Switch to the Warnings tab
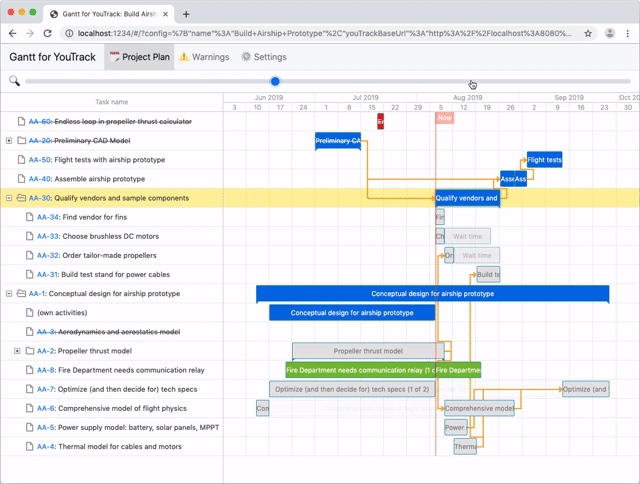640x484 pixels. 204,57
